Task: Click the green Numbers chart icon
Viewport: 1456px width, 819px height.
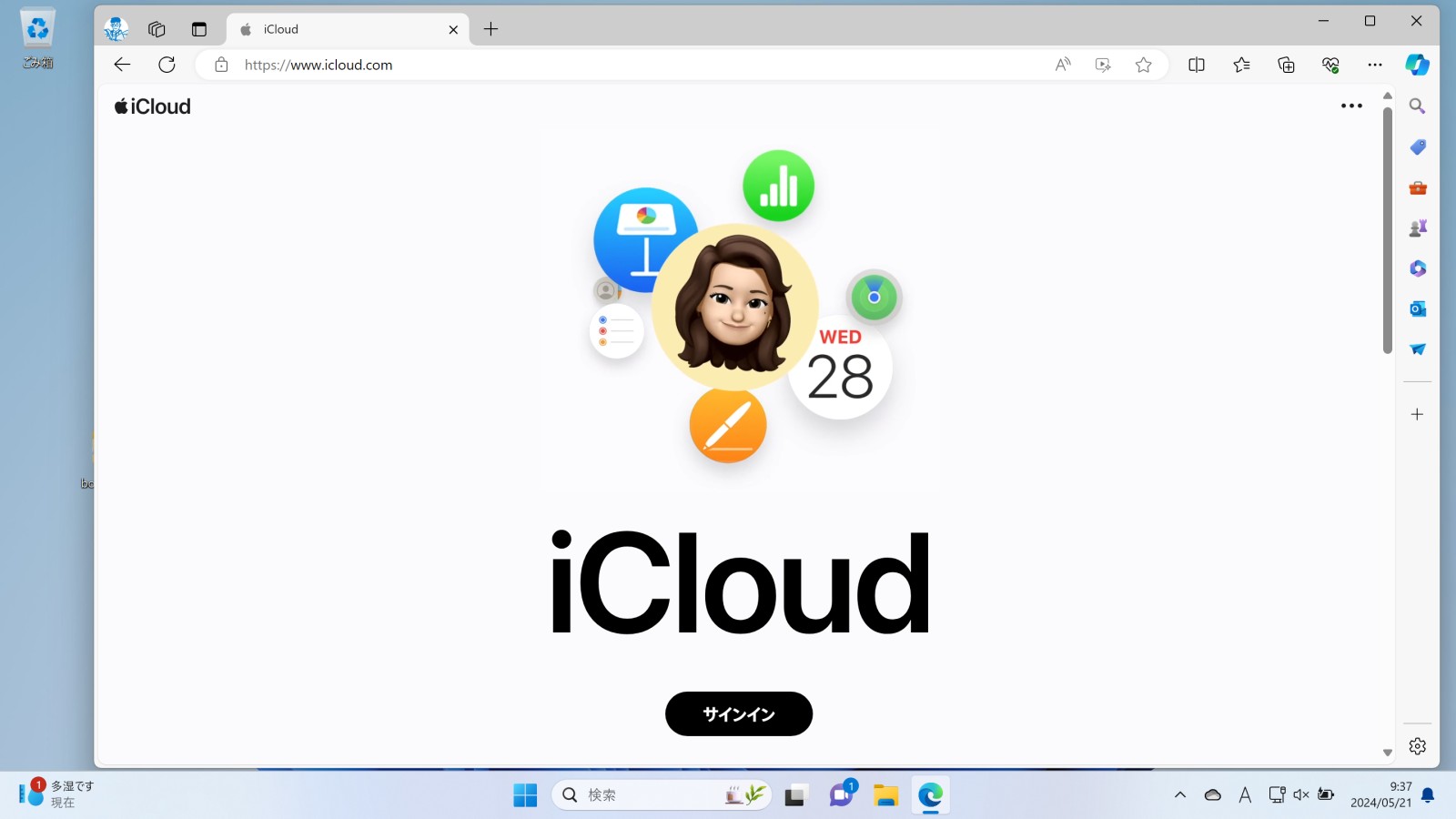Action: 778,185
